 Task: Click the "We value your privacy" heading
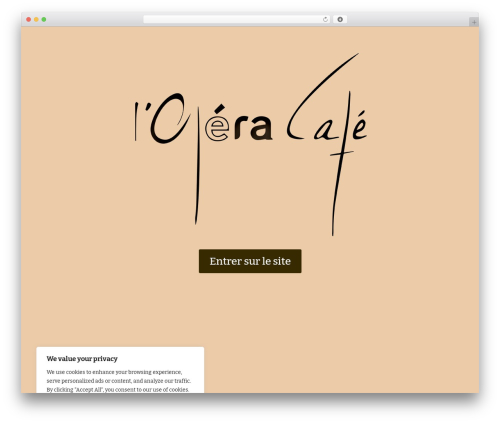click(x=82, y=359)
